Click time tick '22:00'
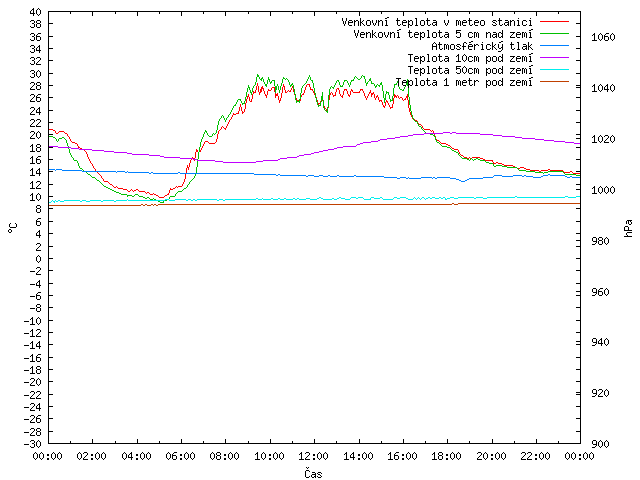This screenshot has height=480, width=640. pos(536,456)
